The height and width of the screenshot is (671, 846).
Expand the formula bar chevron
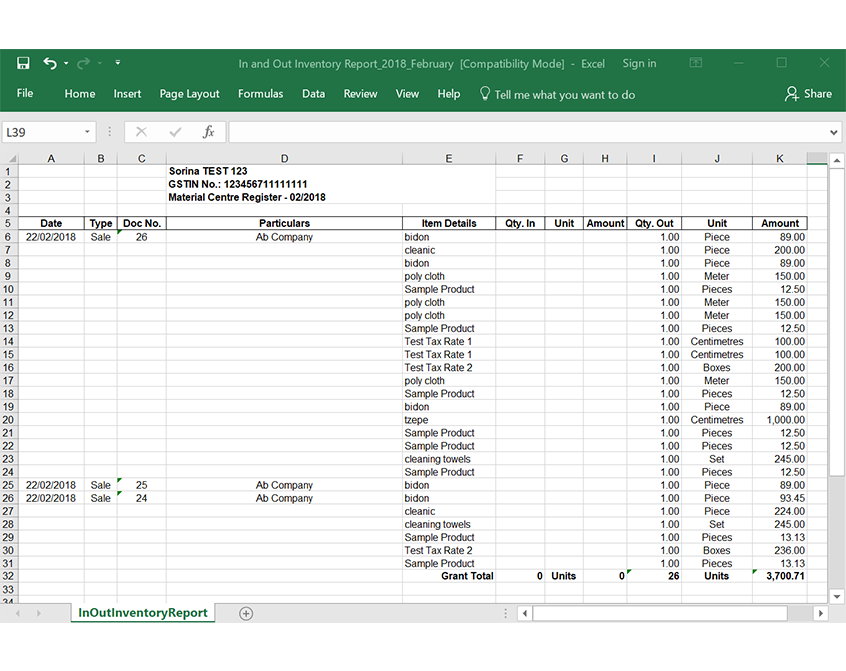pos(834,132)
